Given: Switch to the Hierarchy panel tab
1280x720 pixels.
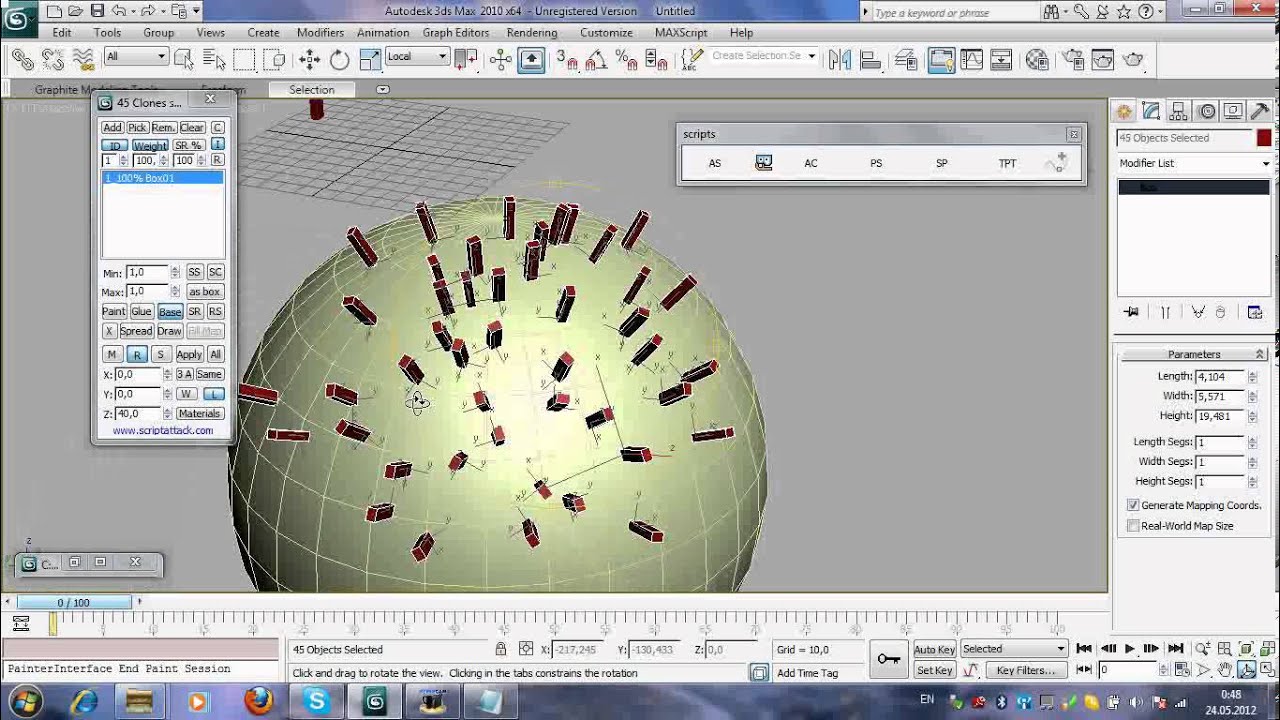Looking at the screenshot, I should click(x=1179, y=111).
